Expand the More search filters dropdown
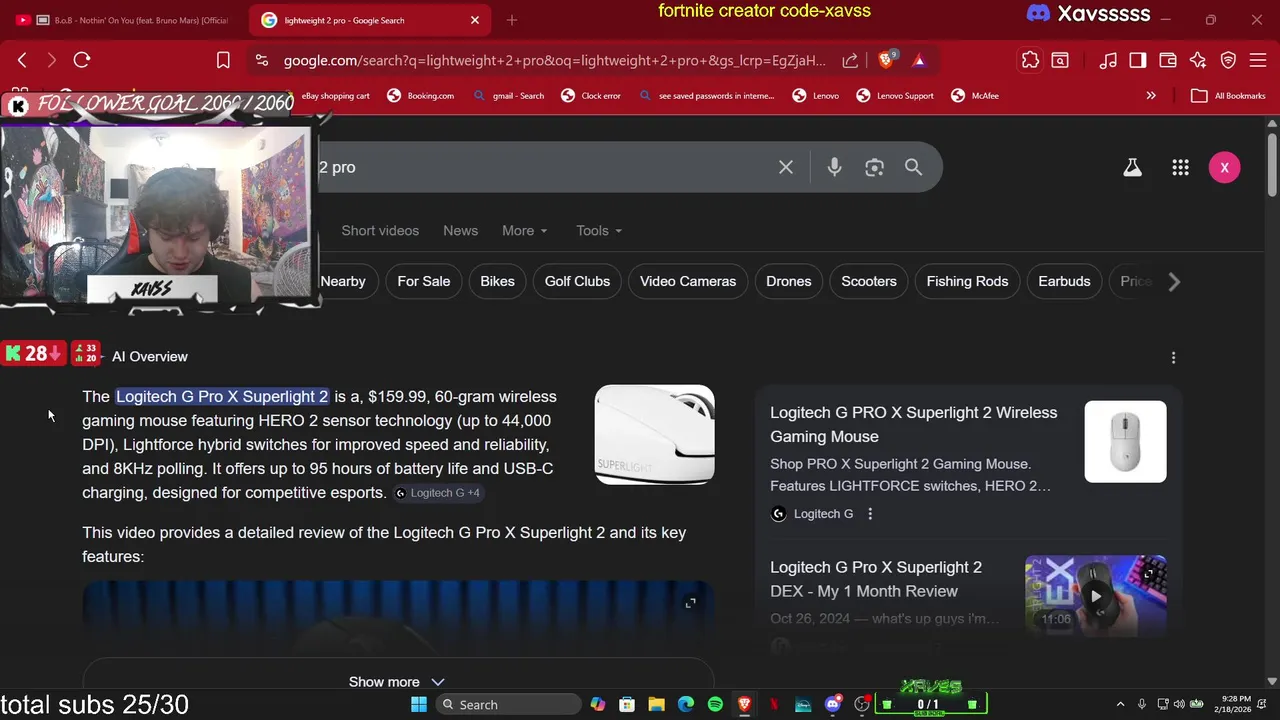This screenshot has height=720, width=1280. pyautogui.click(x=525, y=231)
